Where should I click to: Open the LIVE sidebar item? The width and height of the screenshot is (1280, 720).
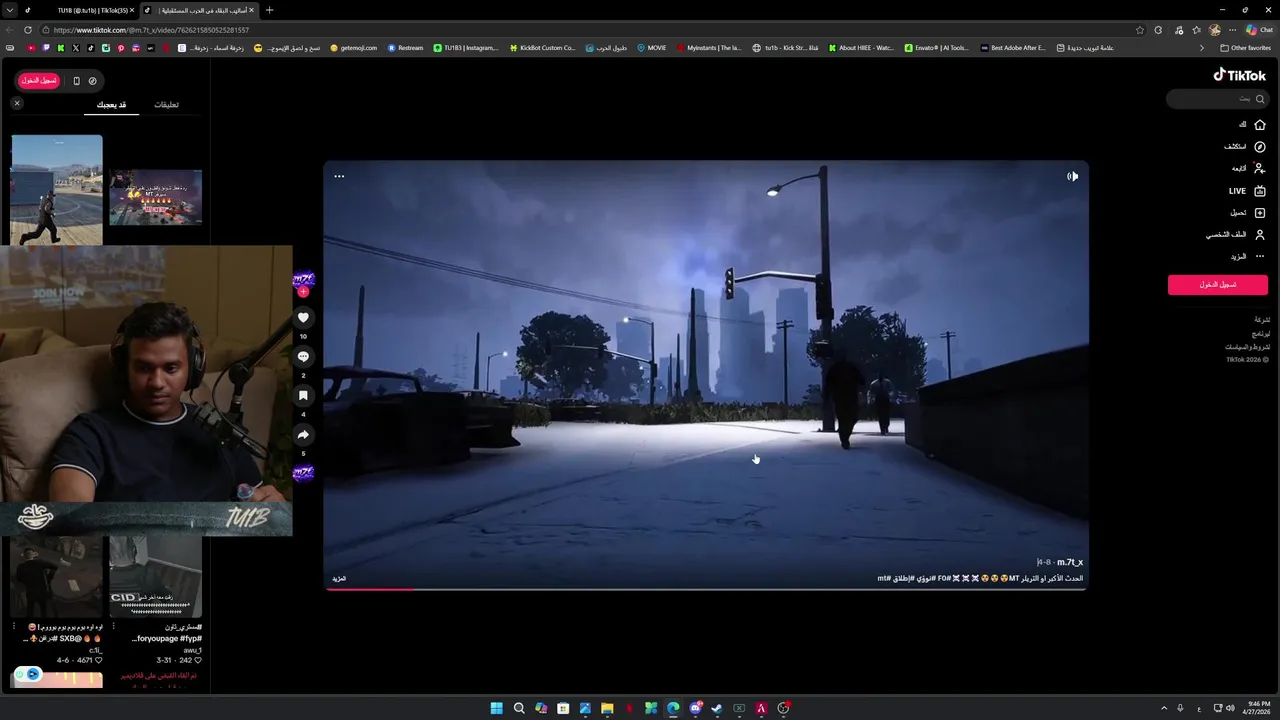(x=1247, y=191)
